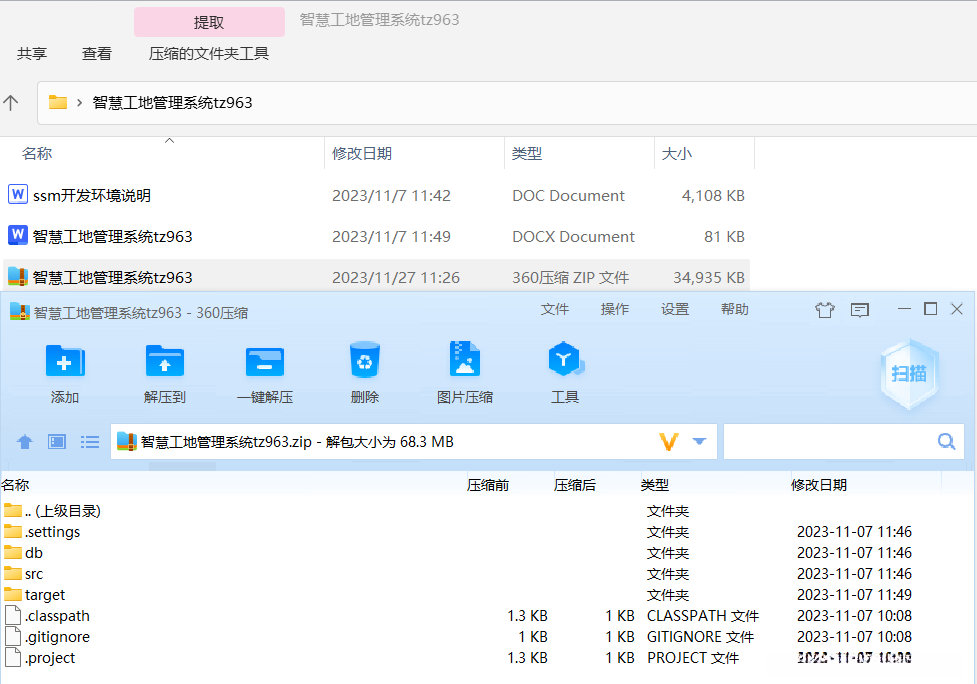977x684 pixels.
Task: Click the 扫描 (Scan) badge
Action: [909, 374]
